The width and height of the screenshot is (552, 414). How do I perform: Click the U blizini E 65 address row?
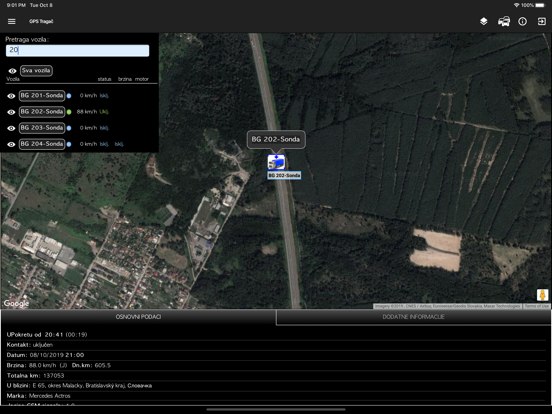[x=276, y=386]
